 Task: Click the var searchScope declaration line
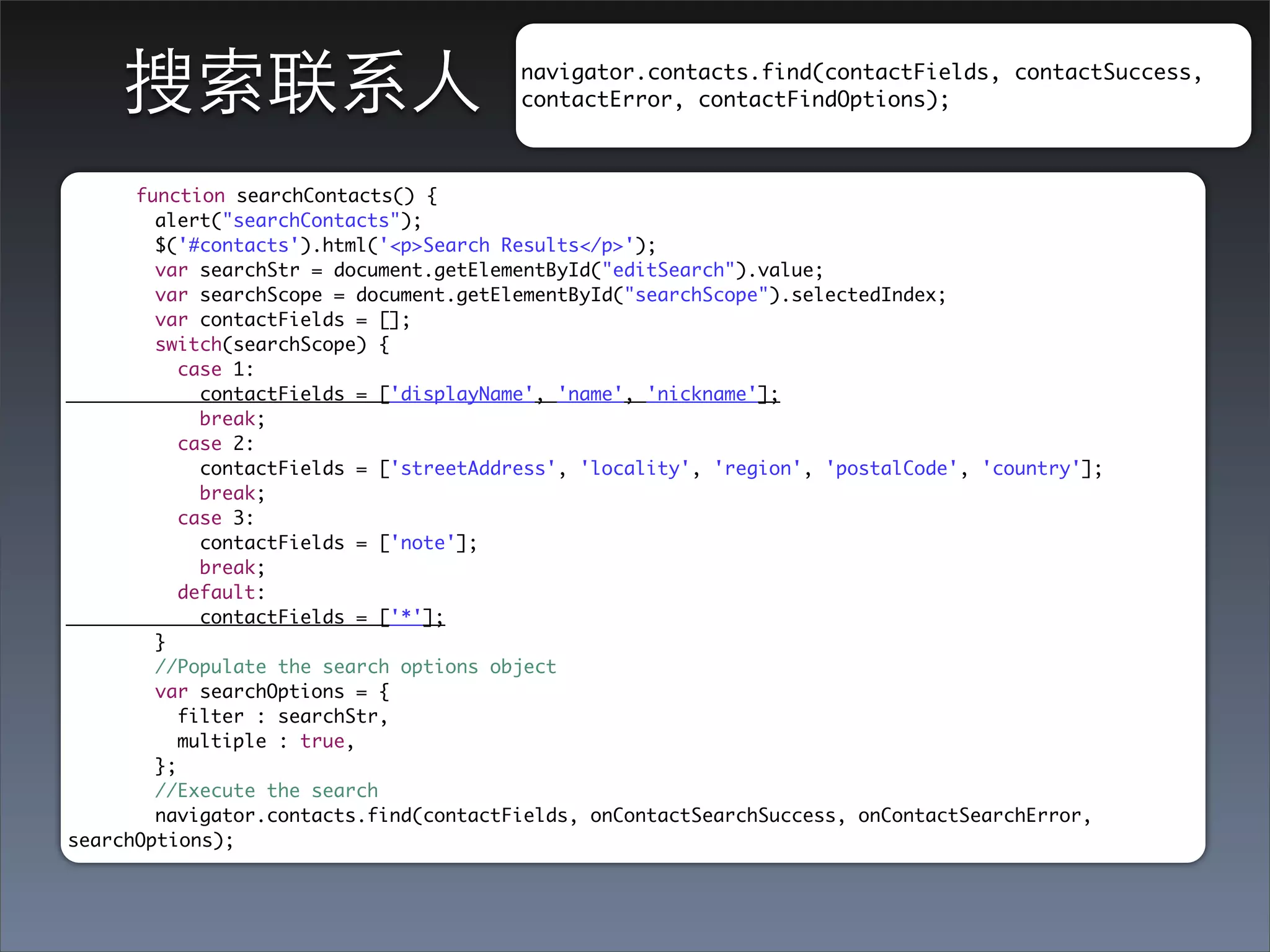pos(551,295)
